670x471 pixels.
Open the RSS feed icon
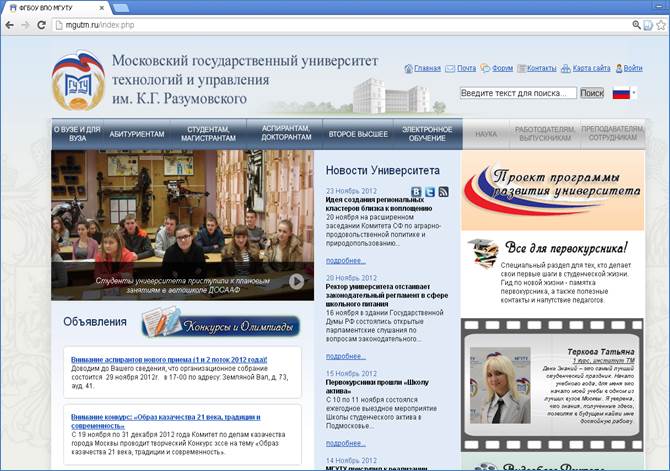pos(444,192)
